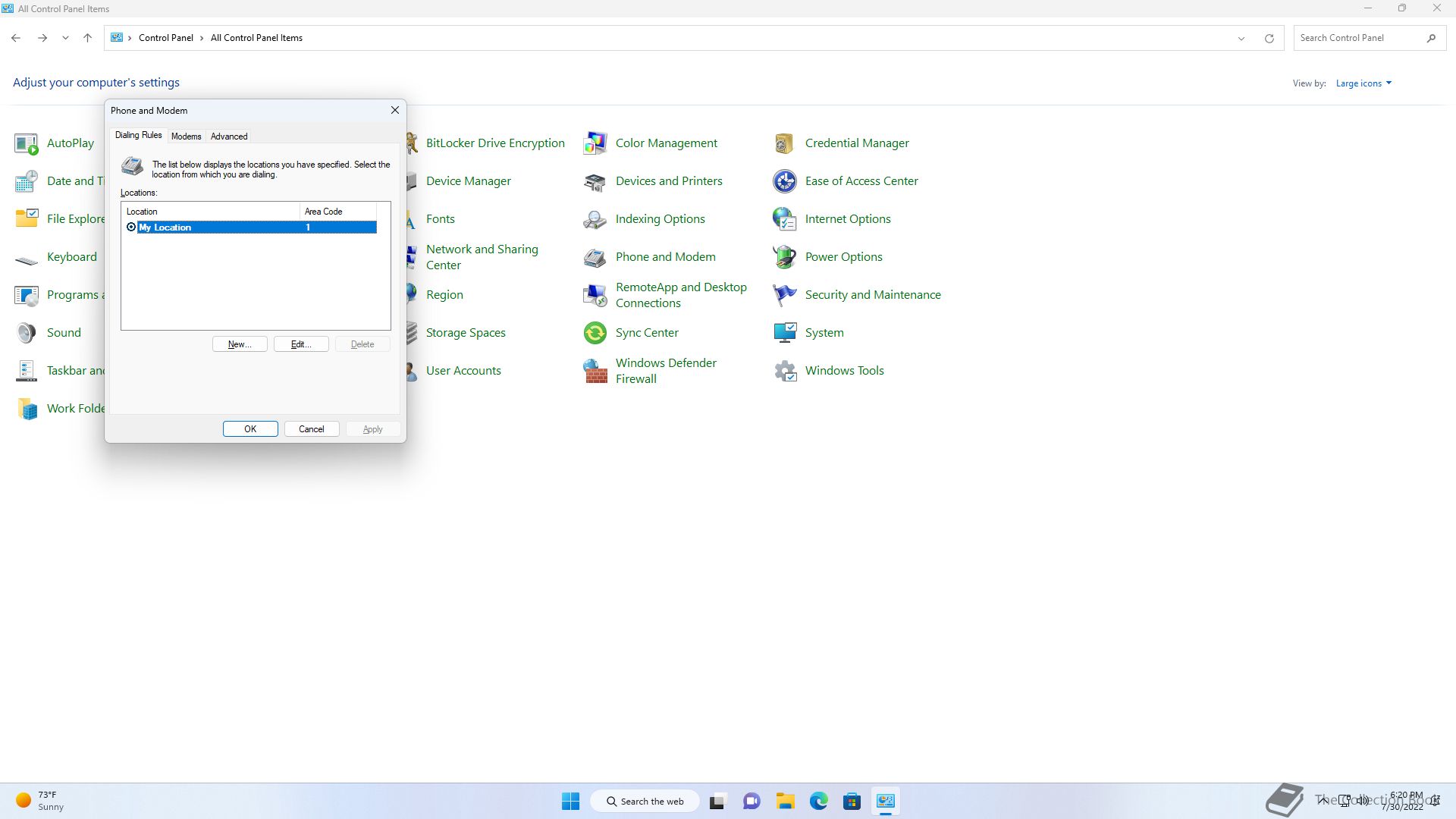This screenshot has width=1456, height=819.
Task: Refresh the Control Panel address bar
Action: click(1269, 38)
